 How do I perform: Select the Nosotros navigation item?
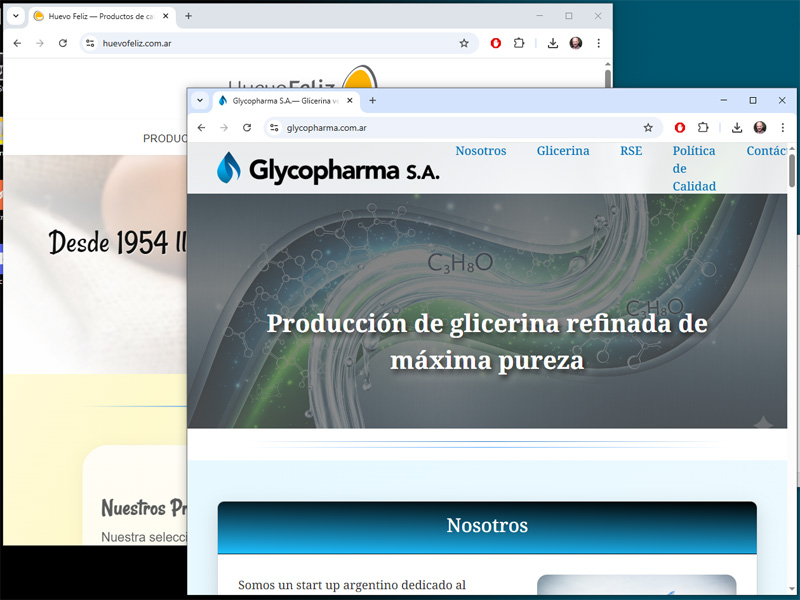pyautogui.click(x=481, y=151)
